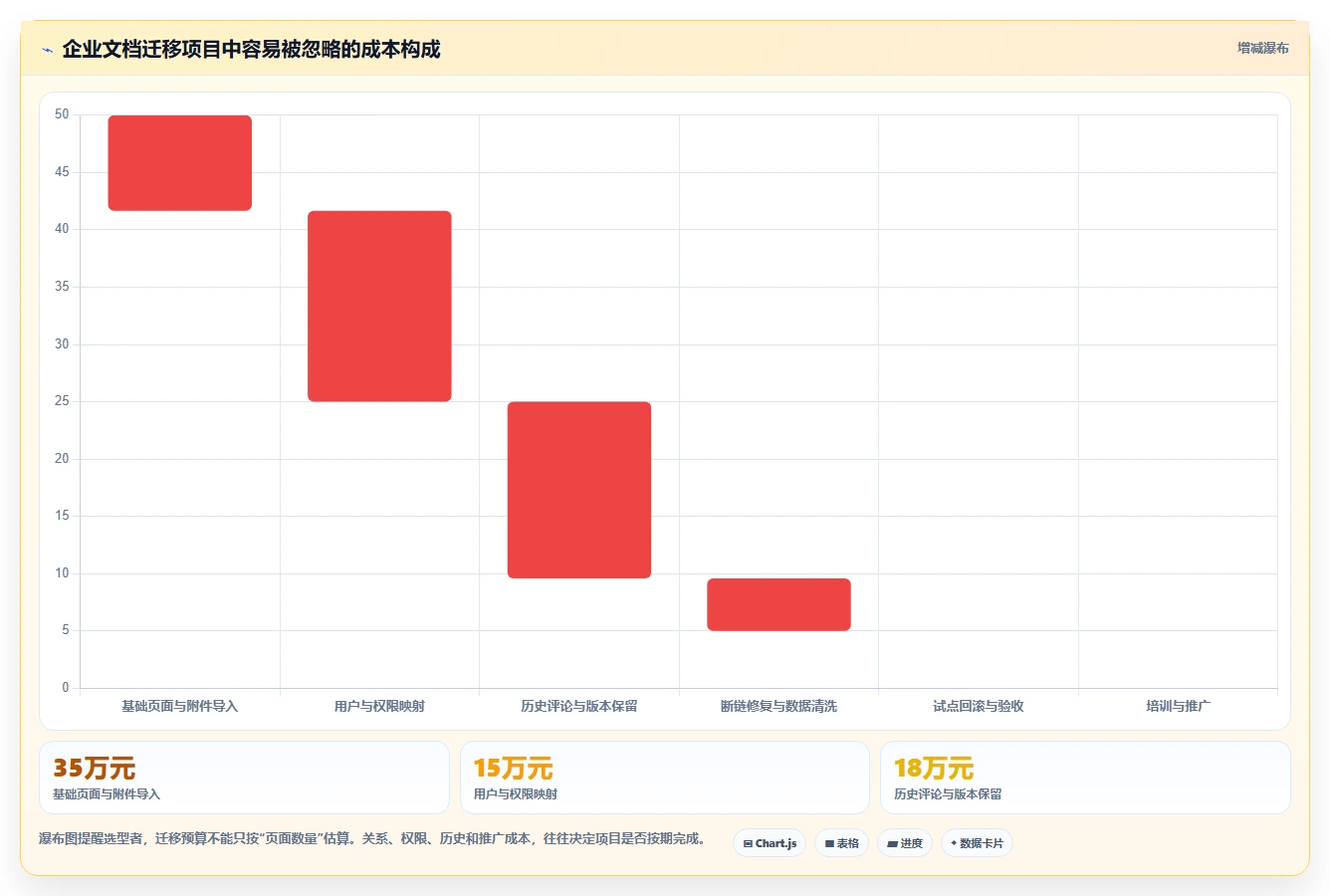The width and height of the screenshot is (1330, 896).
Task: Click the red bar for 用户与权限映射
Action: [379, 307]
